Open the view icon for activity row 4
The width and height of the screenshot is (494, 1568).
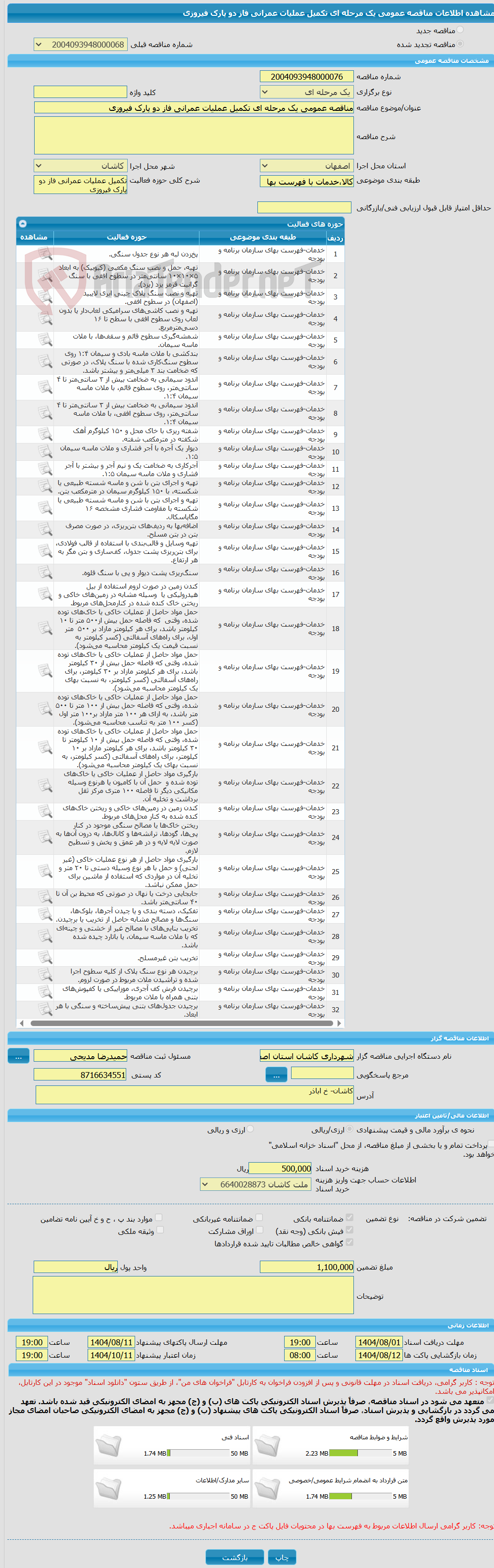coord(45,318)
